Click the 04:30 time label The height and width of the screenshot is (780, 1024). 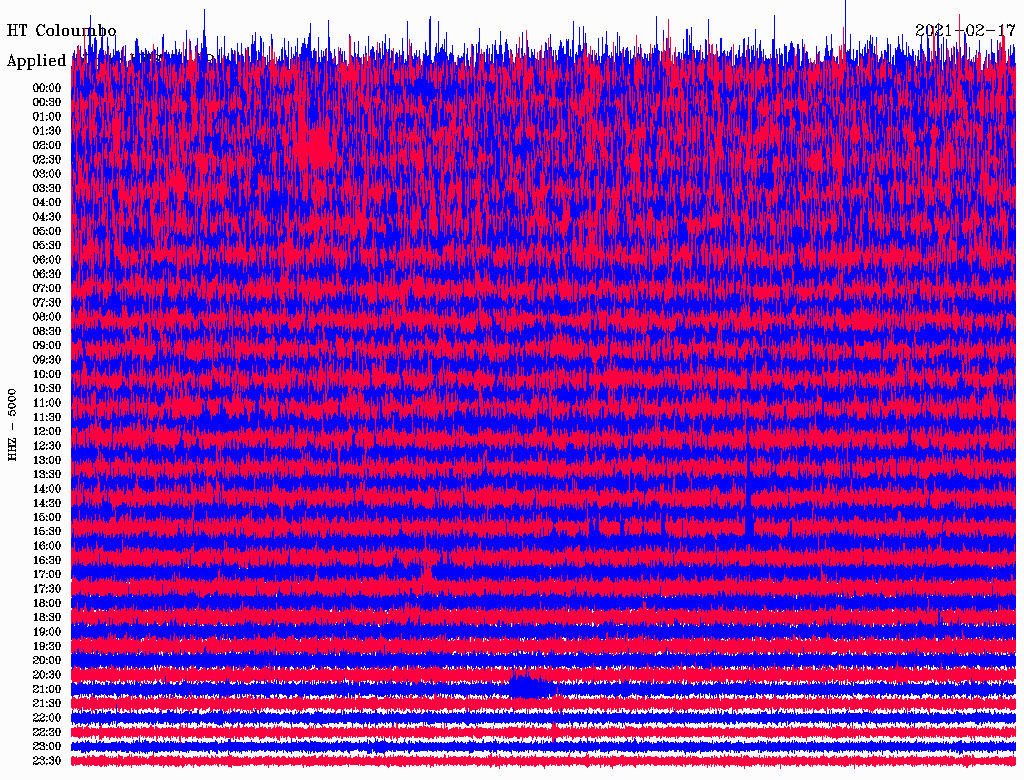(47, 216)
